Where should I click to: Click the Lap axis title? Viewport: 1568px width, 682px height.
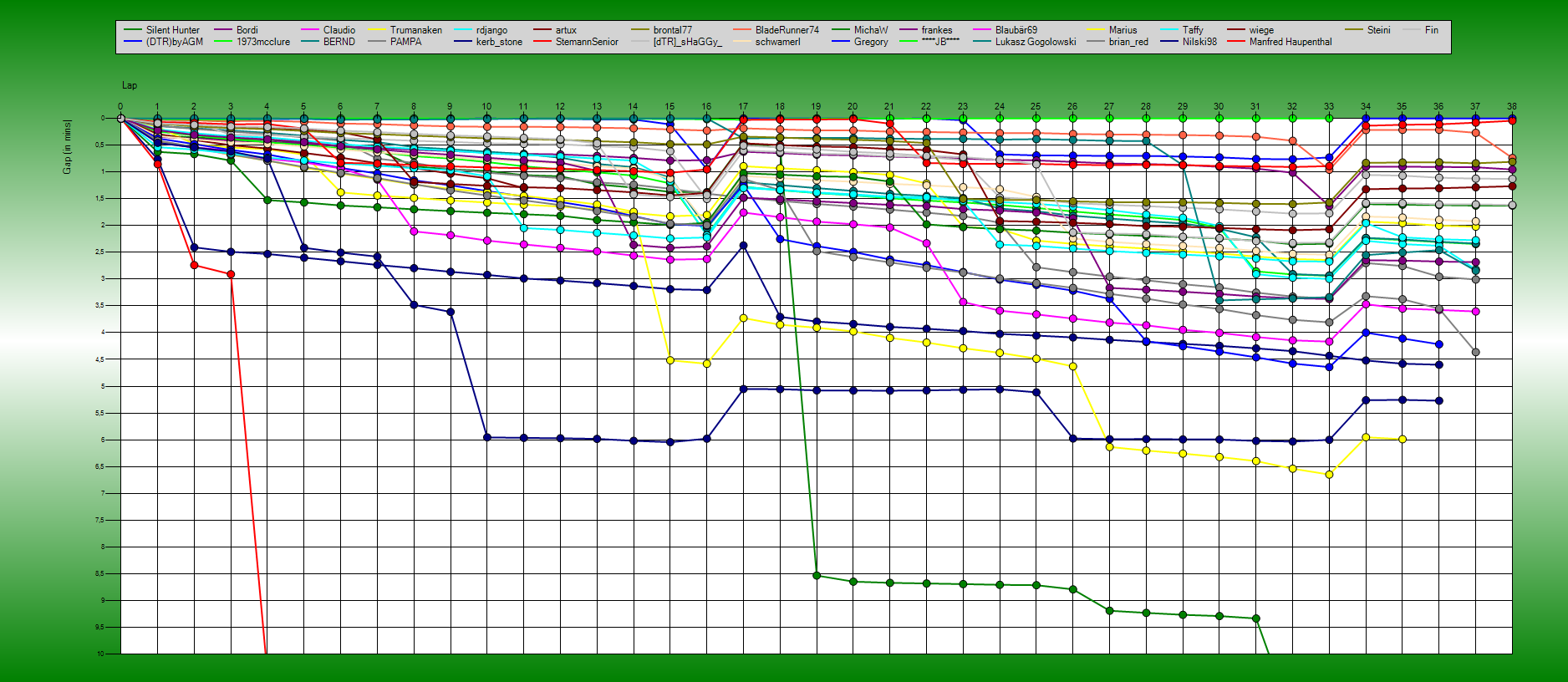[x=130, y=85]
